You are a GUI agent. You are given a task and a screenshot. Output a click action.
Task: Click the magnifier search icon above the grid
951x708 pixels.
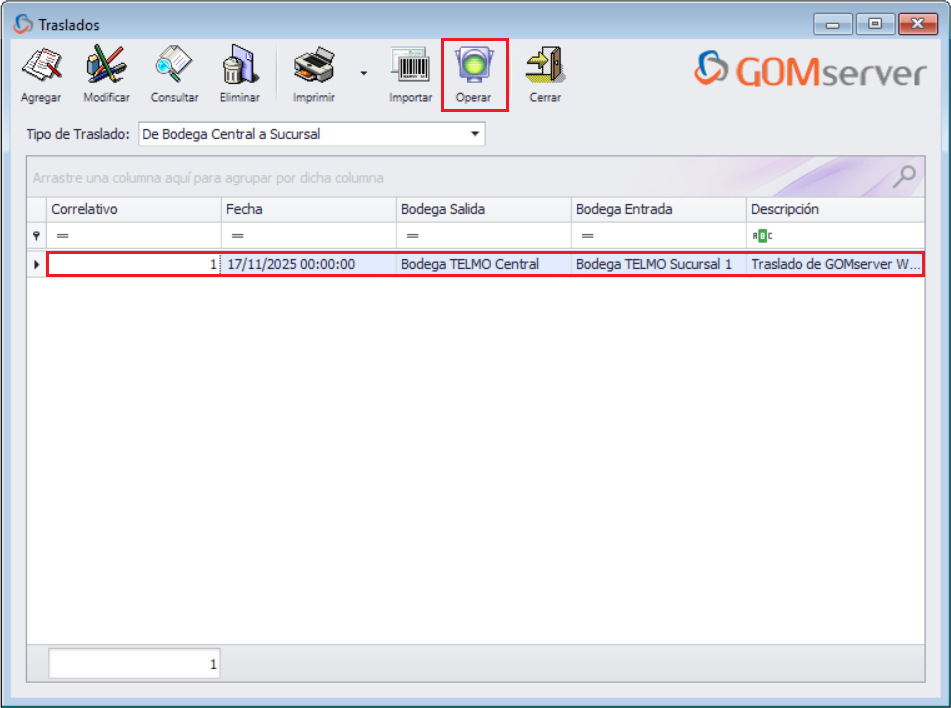(904, 176)
